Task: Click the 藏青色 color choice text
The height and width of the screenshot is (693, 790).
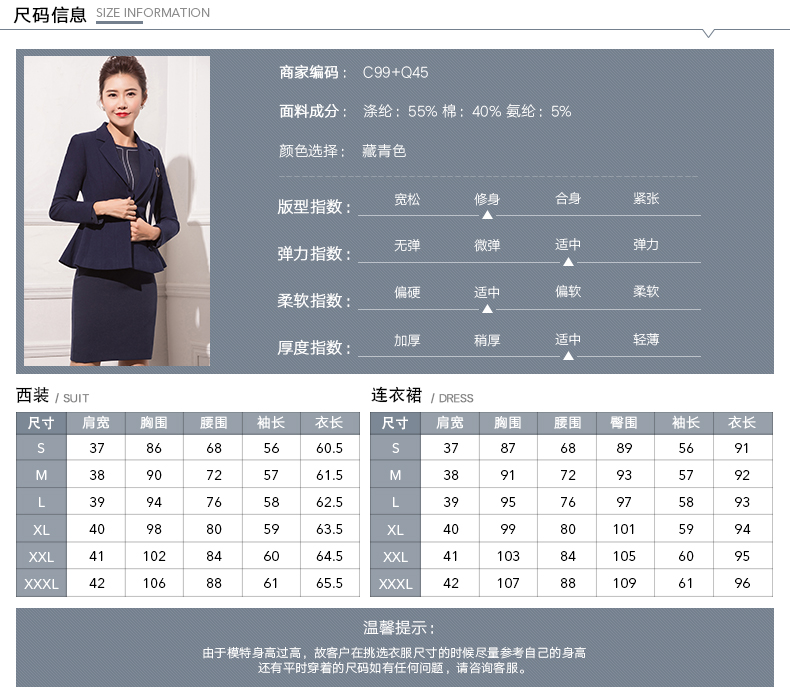Action: pos(384,151)
